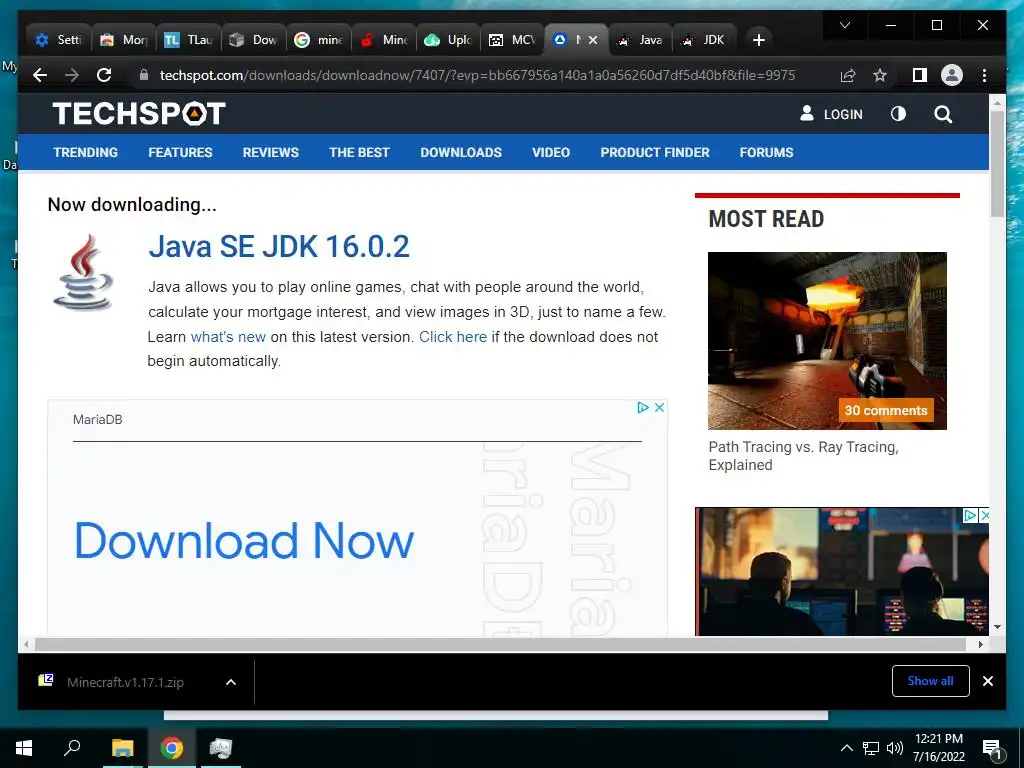This screenshot has width=1024, height=768.
Task: Open TechSpot site search
Action: (943, 114)
